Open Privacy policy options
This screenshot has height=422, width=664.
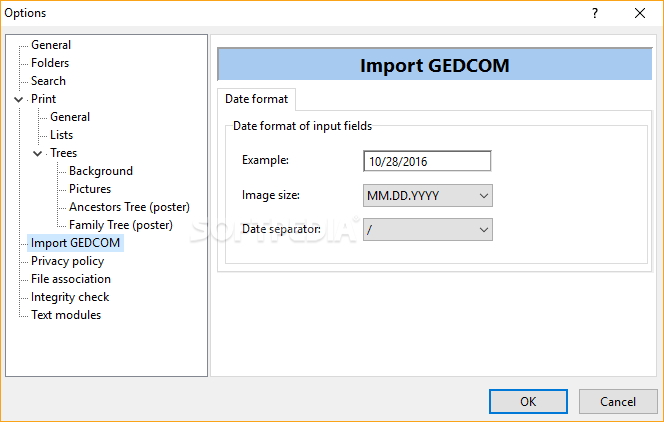pyautogui.click(x=67, y=261)
